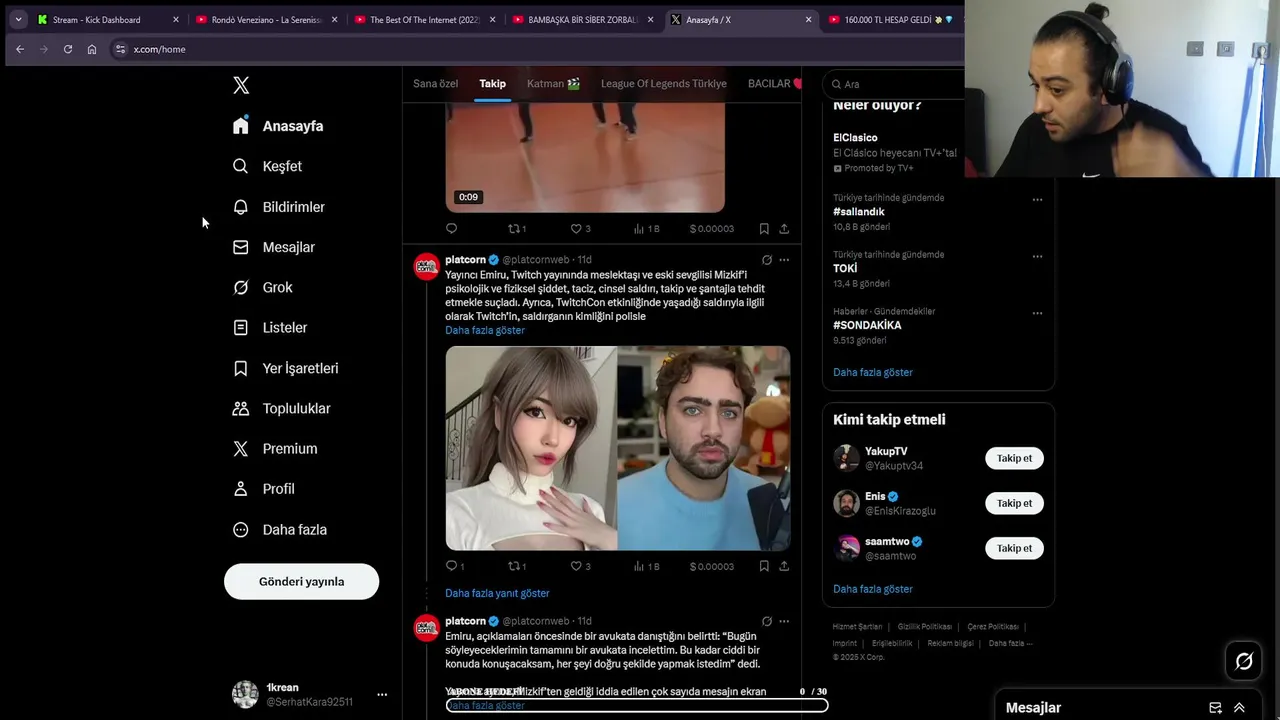Like the video post
1280x720 pixels.
[x=580, y=229]
